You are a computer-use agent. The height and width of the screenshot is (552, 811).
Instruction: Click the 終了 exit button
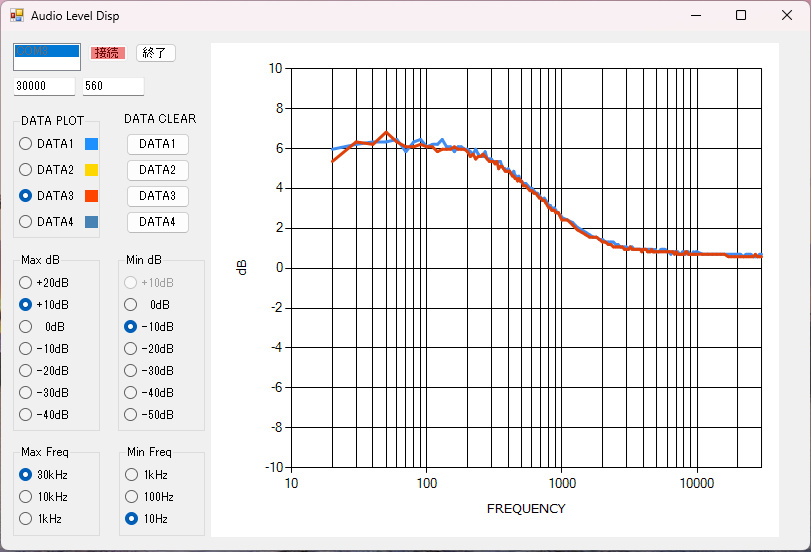pyautogui.click(x=156, y=53)
